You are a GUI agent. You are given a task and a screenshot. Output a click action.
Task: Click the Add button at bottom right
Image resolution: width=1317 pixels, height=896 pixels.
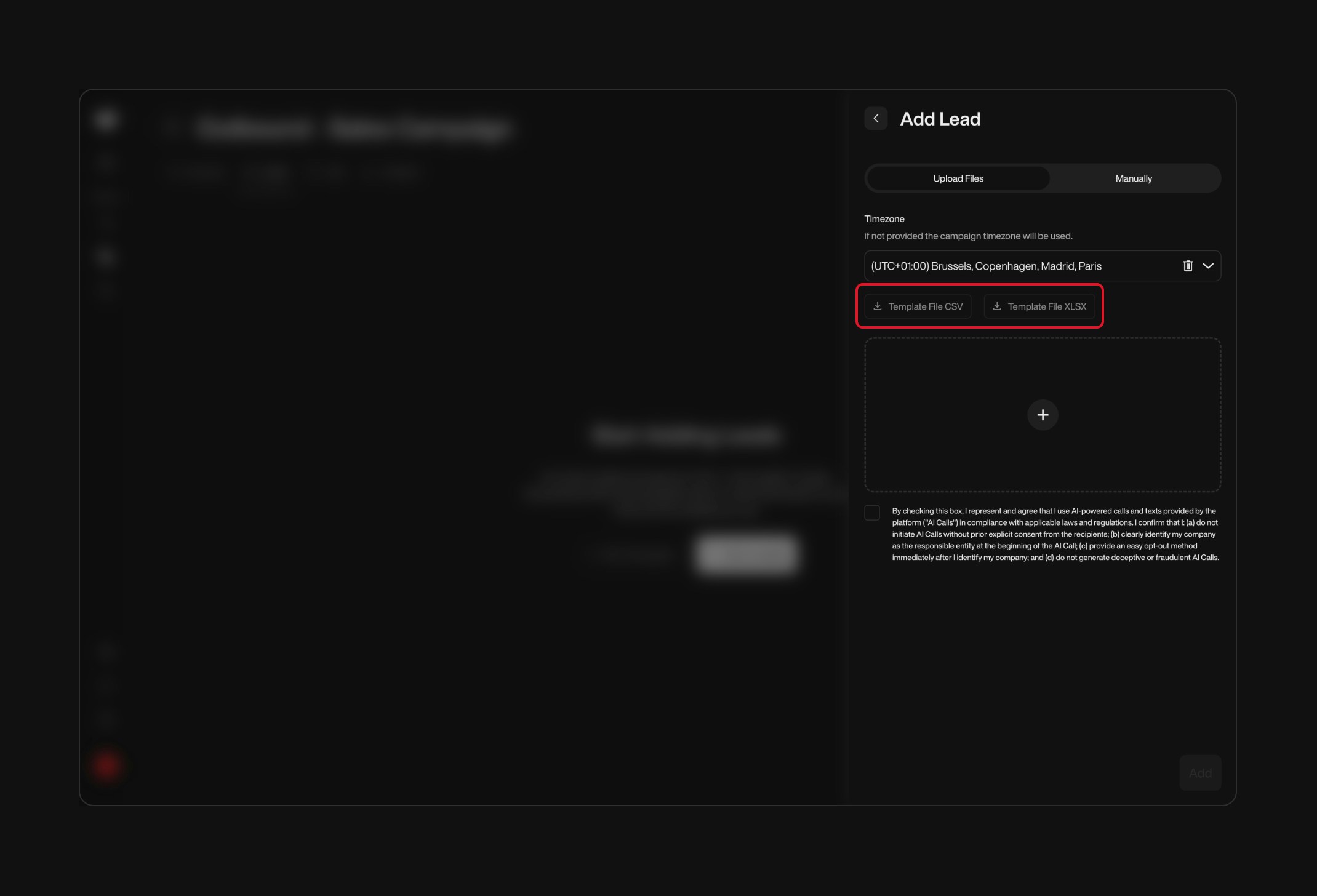coord(1199,772)
